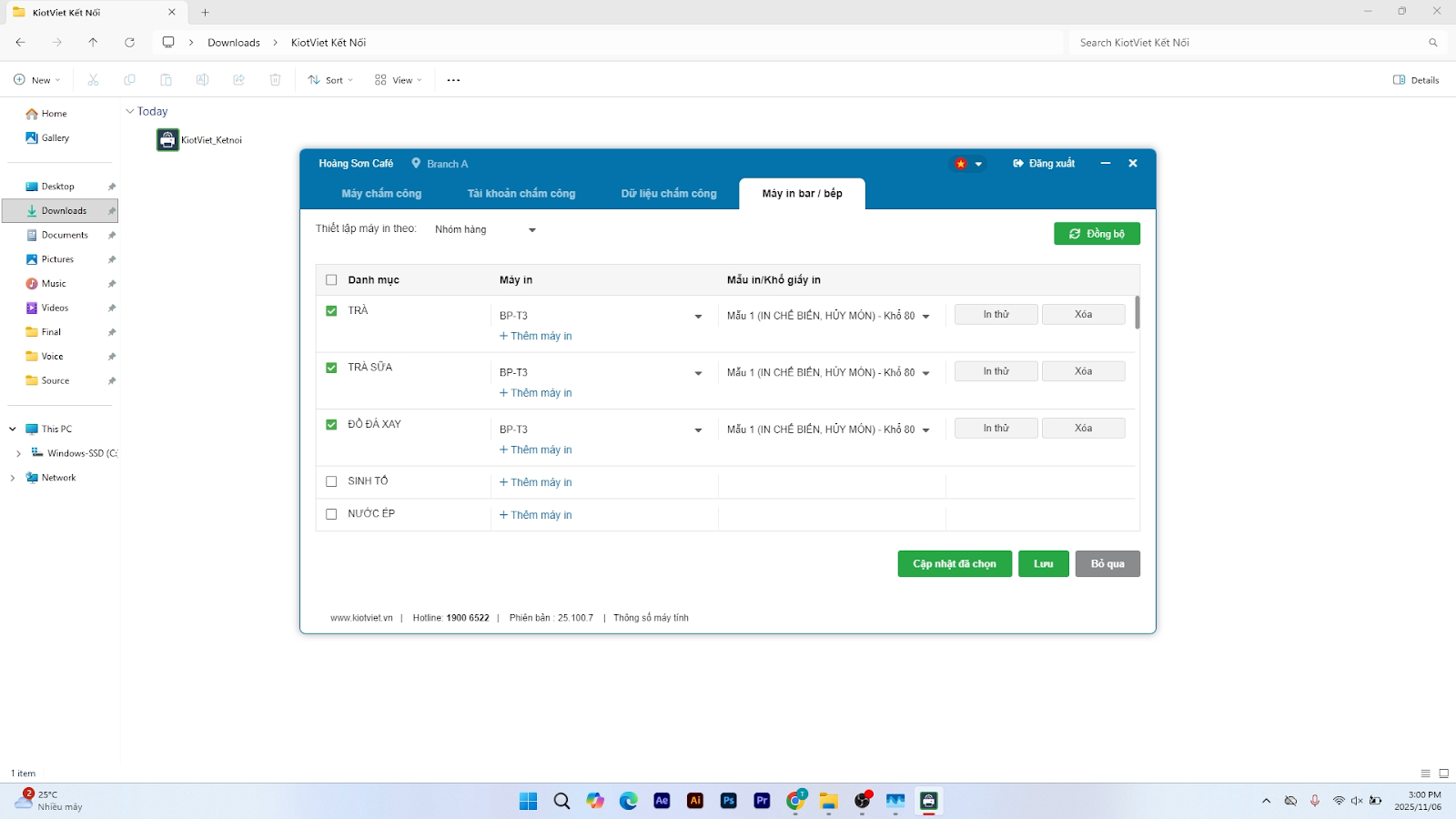Screen dimensions: 1456x819
Task: Click the Branch A location pin icon
Action: pos(416,164)
